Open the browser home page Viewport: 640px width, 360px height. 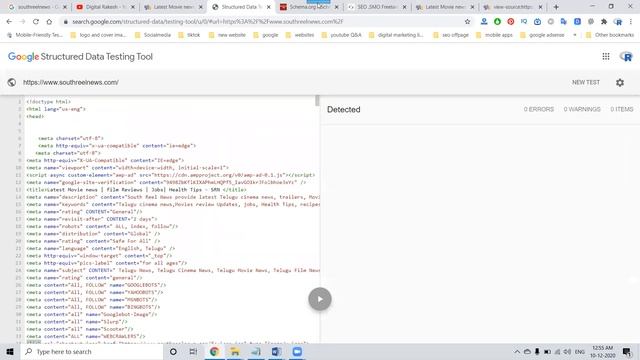pyautogui.click(x=49, y=22)
